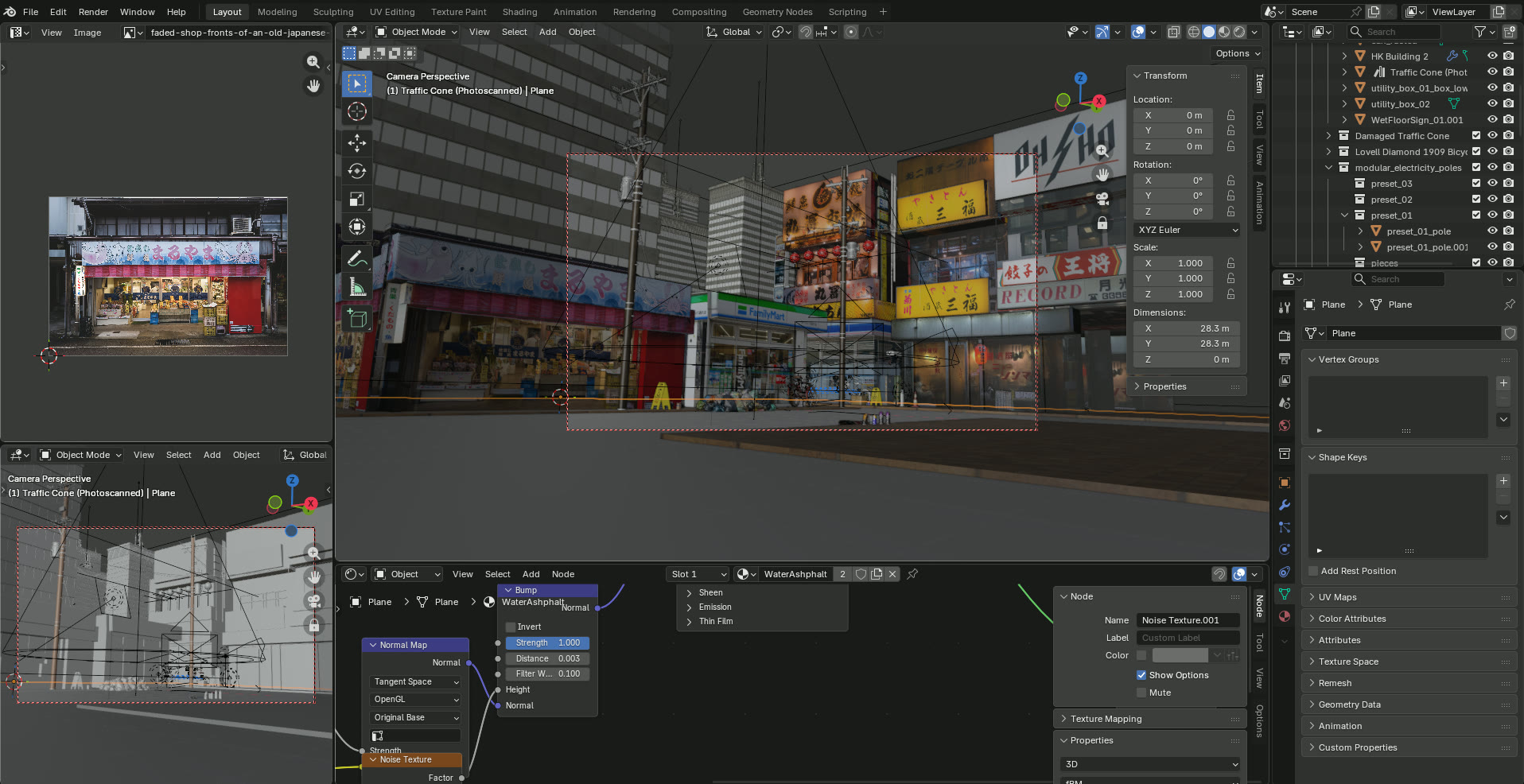Select the Add Cube tool
Image resolution: width=1524 pixels, height=784 pixels.
click(357, 319)
